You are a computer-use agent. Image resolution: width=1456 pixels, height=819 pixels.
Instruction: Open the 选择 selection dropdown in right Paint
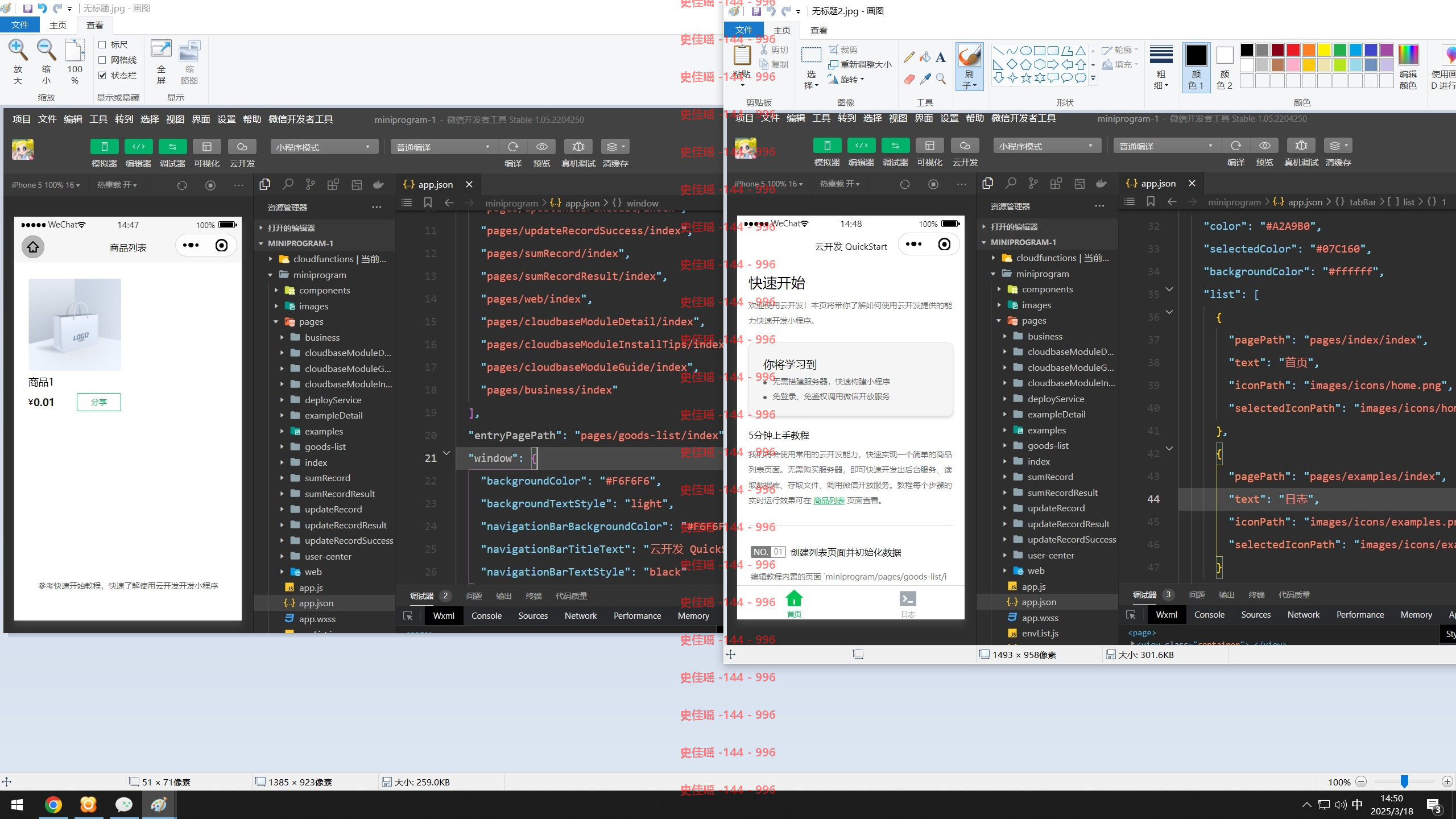pyautogui.click(x=811, y=80)
